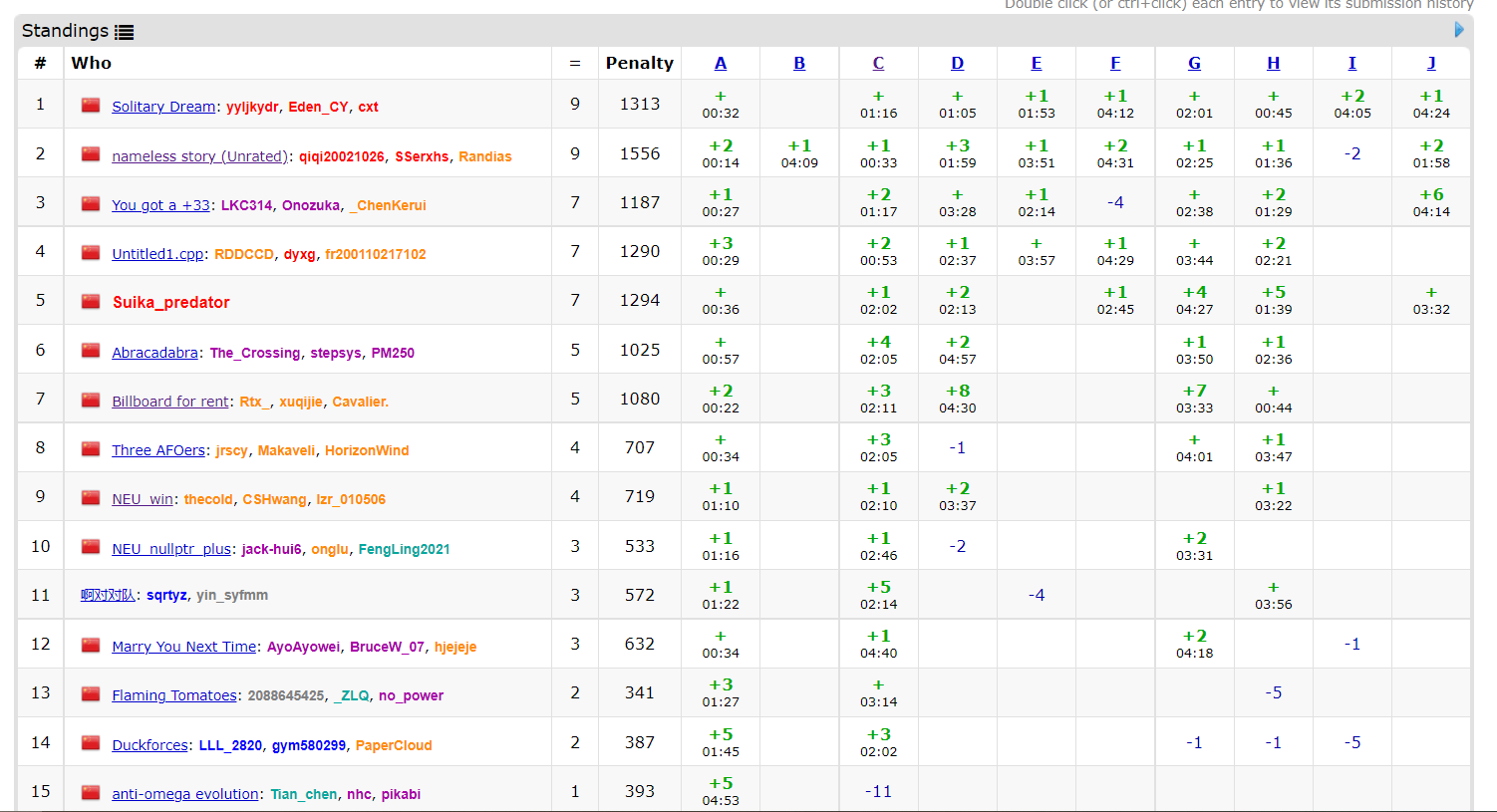Open the anti-omega evolution team link
This screenshot has height=812, width=1497.
tap(185, 794)
